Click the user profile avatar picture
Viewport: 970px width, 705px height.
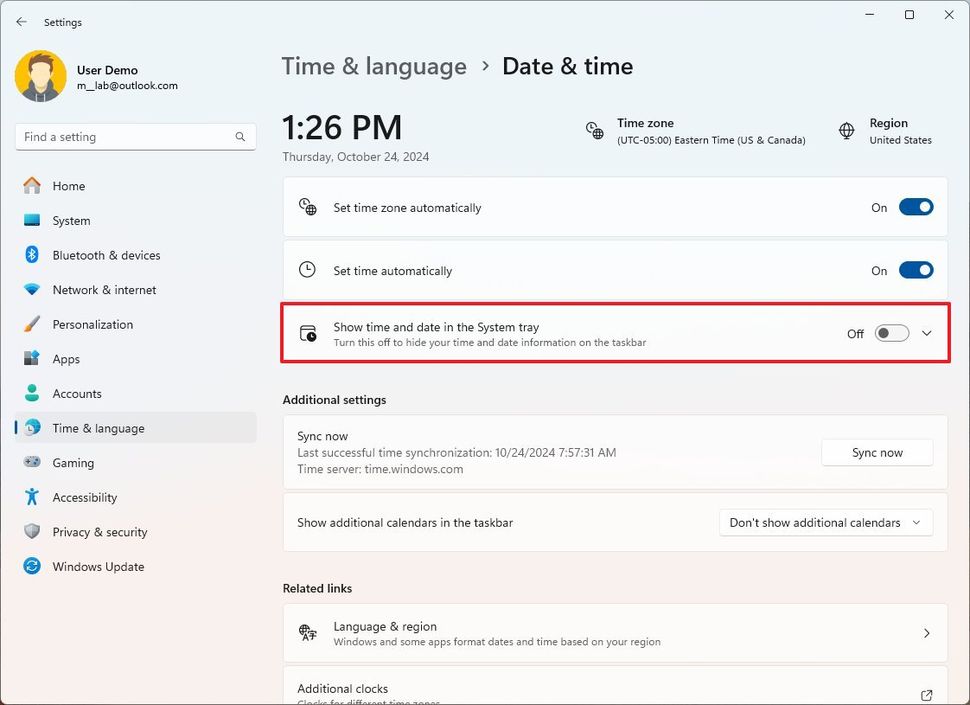click(40, 75)
